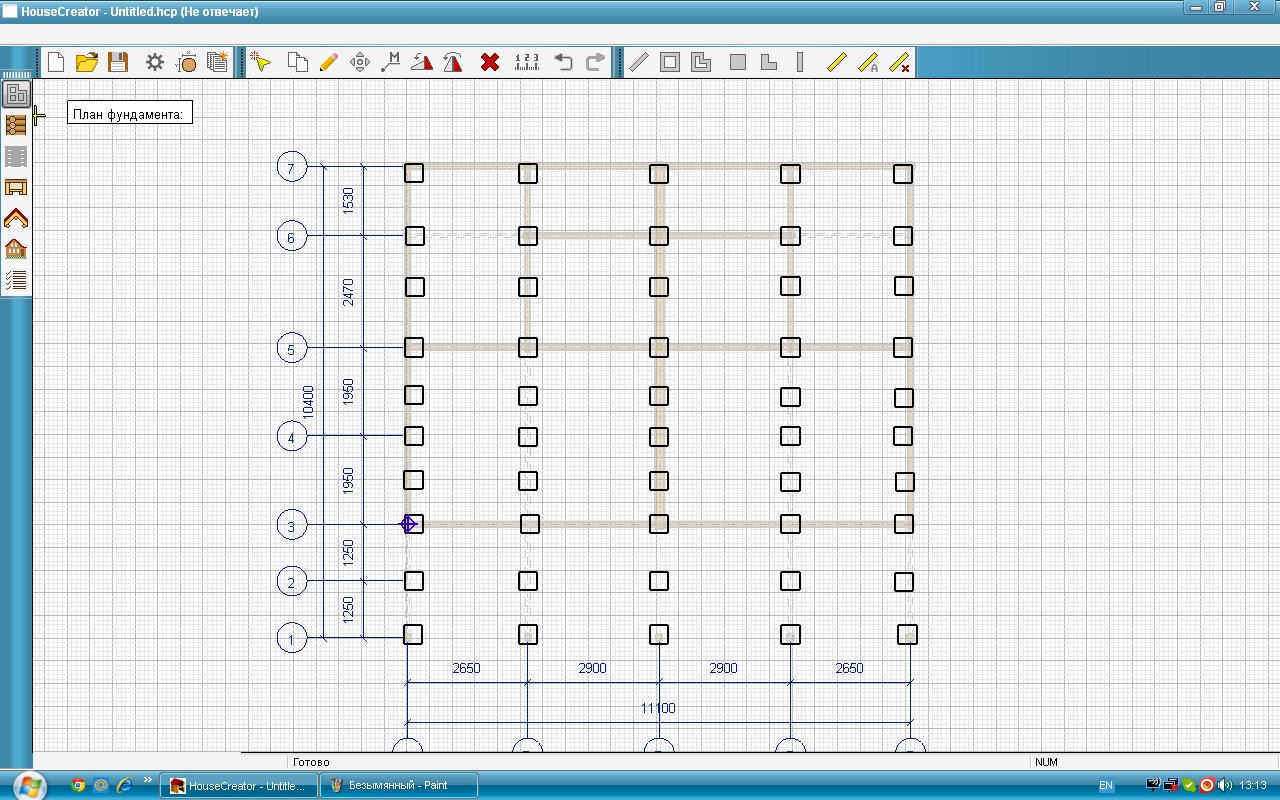Viewport: 1280px width, 800px height.
Task: Create a new project file
Action: (56, 62)
